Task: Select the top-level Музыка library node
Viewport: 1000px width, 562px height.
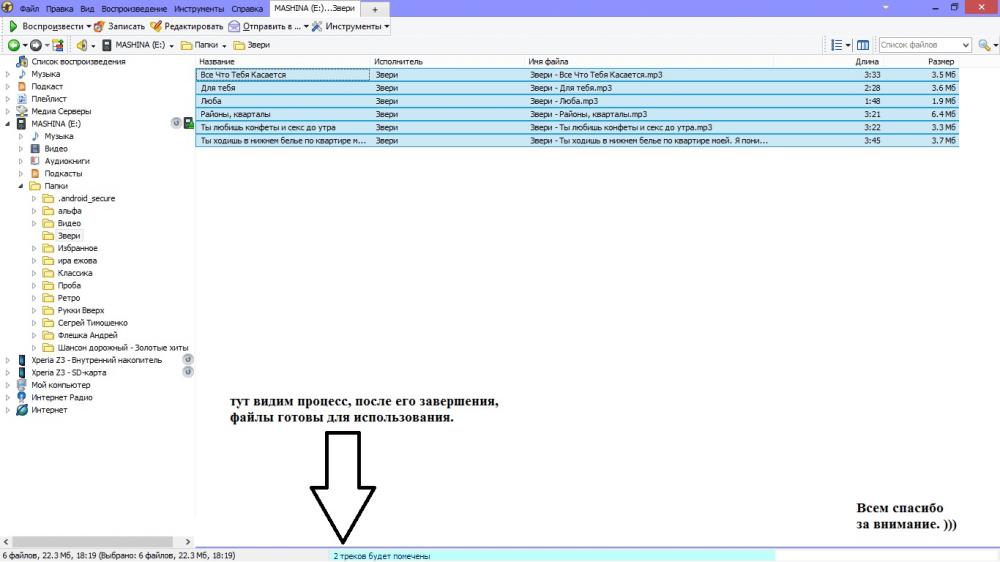Action: pyautogui.click(x=45, y=74)
